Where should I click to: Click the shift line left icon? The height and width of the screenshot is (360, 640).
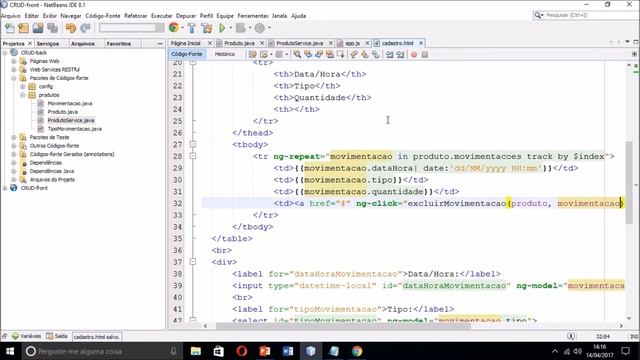tap(390, 54)
